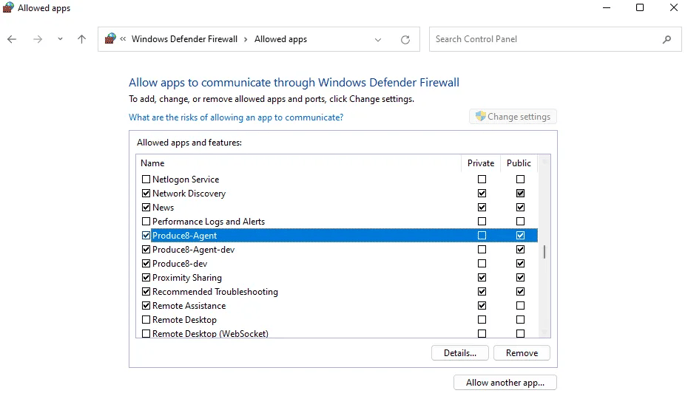Open risks of allowing an app link
This screenshot has width=688, height=396.
(236, 118)
